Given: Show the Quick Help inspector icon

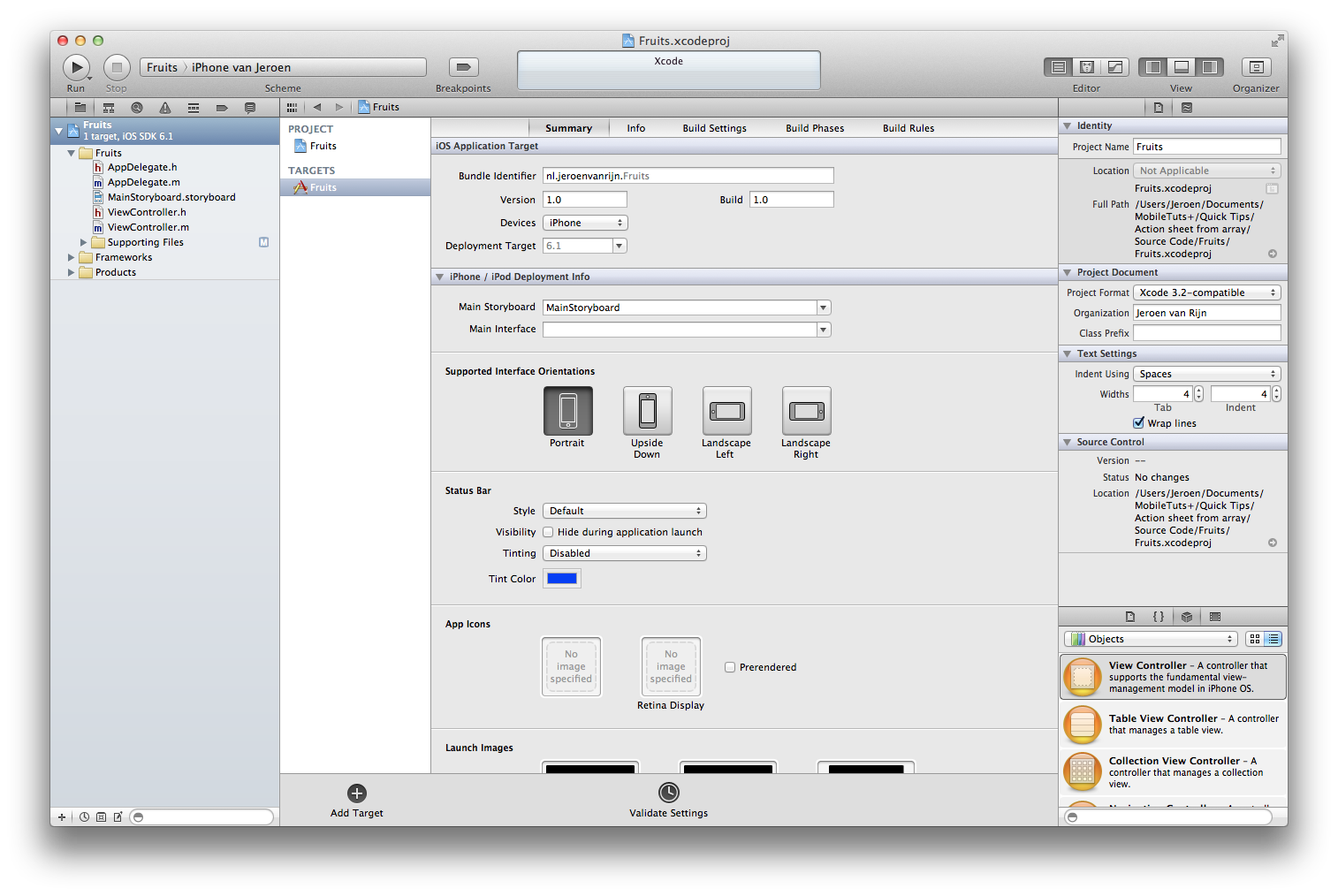Looking at the screenshot, I should (x=1187, y=108).
